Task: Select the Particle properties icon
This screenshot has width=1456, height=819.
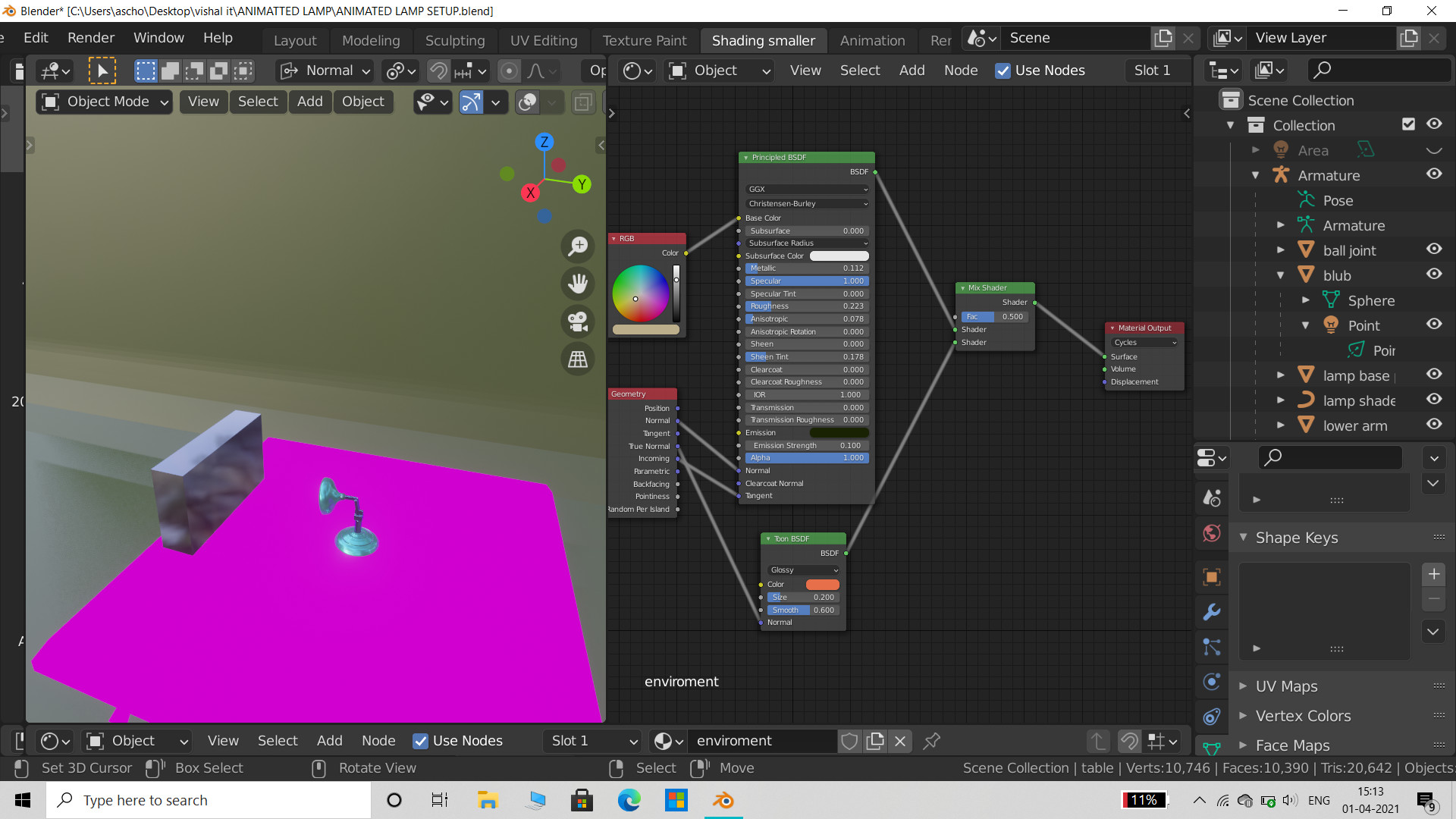Action: [x=1211, y=647]
